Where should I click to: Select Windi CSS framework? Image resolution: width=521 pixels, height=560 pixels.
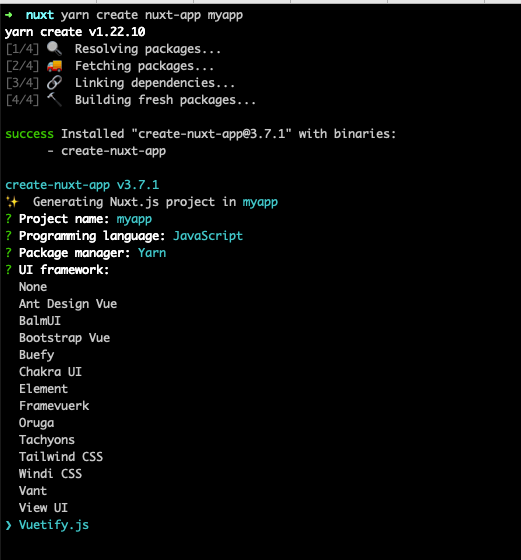(50, 474)
